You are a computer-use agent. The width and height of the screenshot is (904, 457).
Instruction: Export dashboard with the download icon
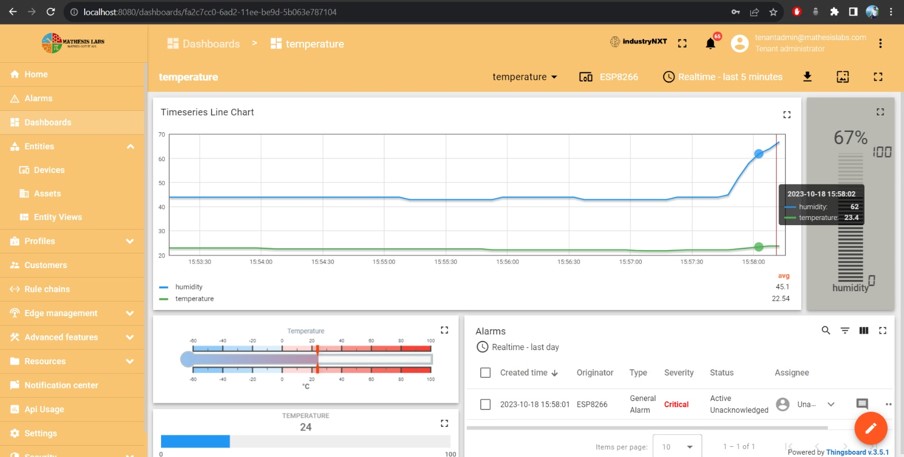(x=807, y=77)
